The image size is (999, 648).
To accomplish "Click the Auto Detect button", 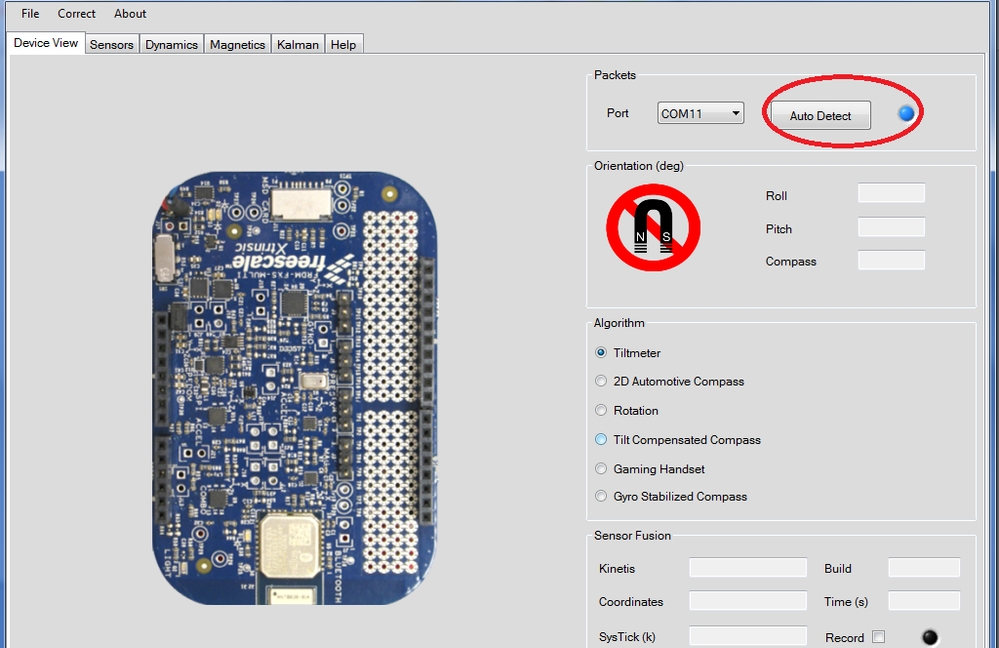I will point(821,115).
